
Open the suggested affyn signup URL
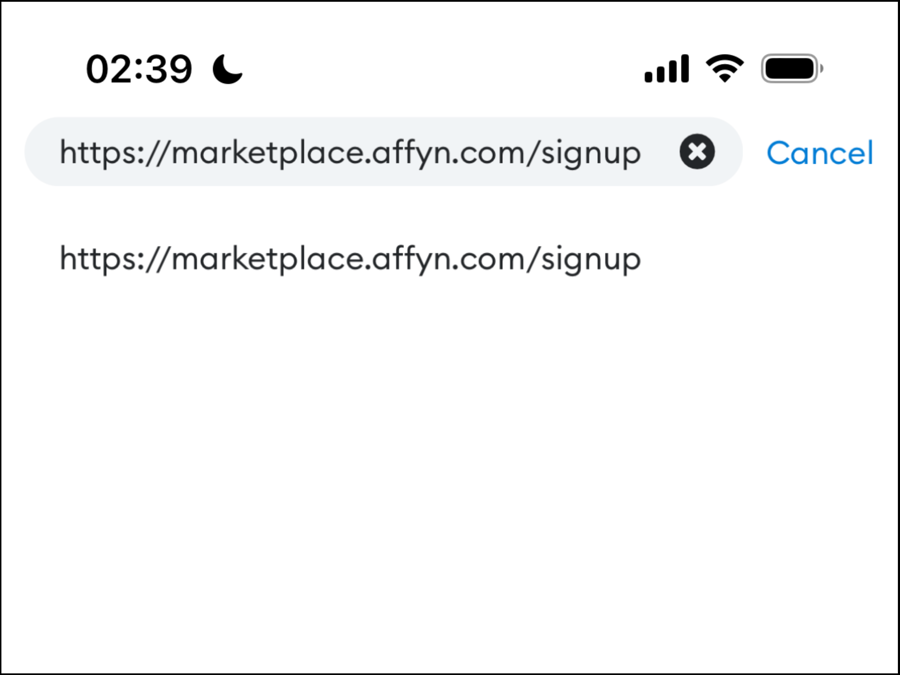tap(350, 259)
